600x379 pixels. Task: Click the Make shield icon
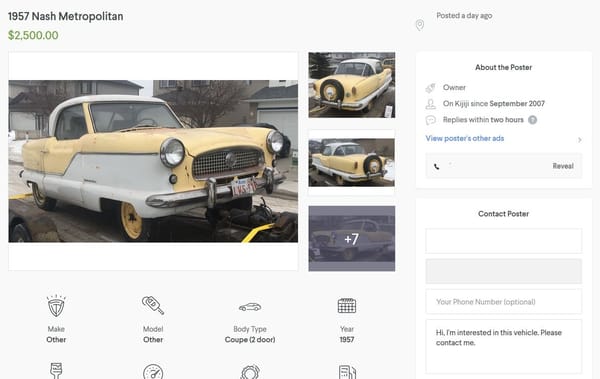coord(56,306)
